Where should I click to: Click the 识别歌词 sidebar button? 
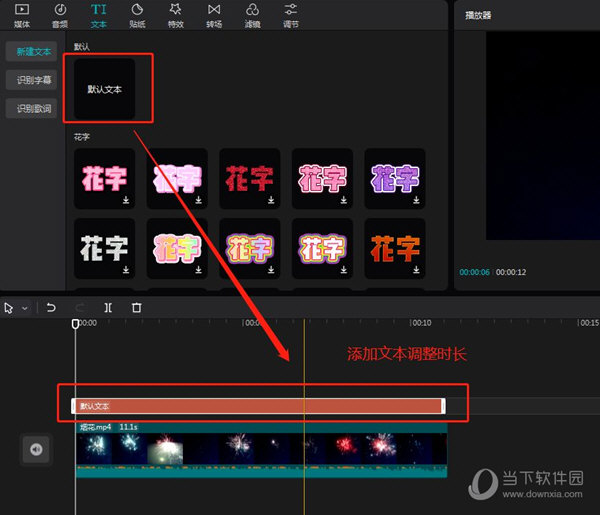click(32, 109)
